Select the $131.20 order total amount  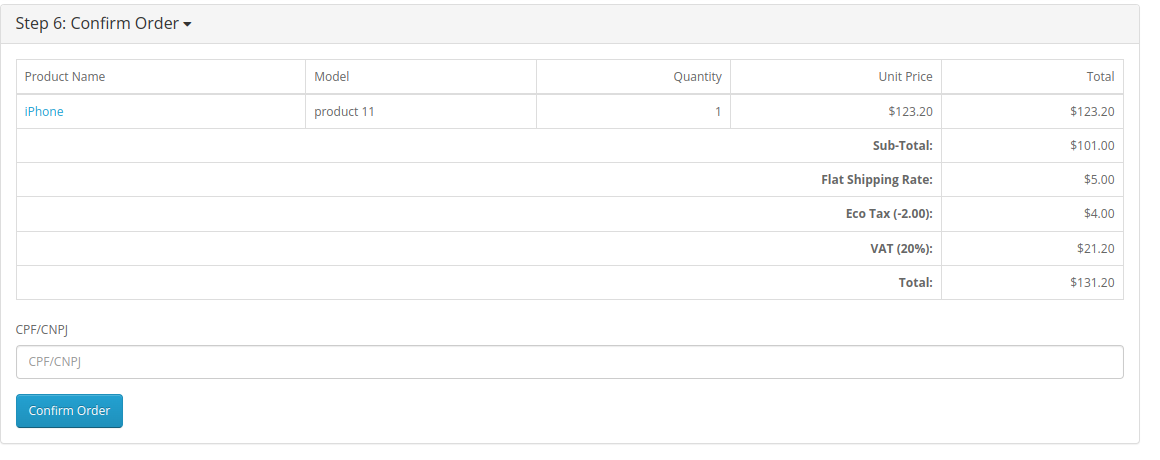click(x=1092, y=283)
